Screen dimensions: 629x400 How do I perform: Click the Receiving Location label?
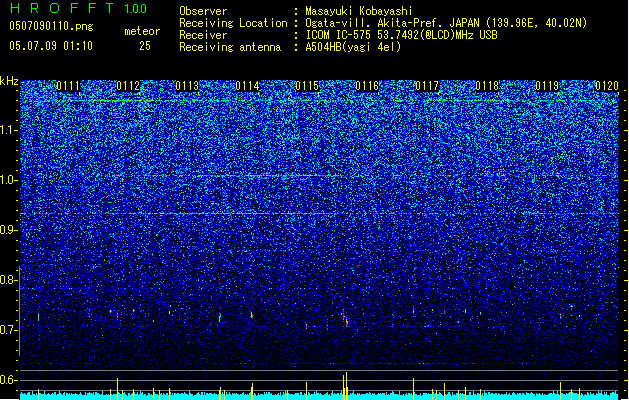pos(233,23)
